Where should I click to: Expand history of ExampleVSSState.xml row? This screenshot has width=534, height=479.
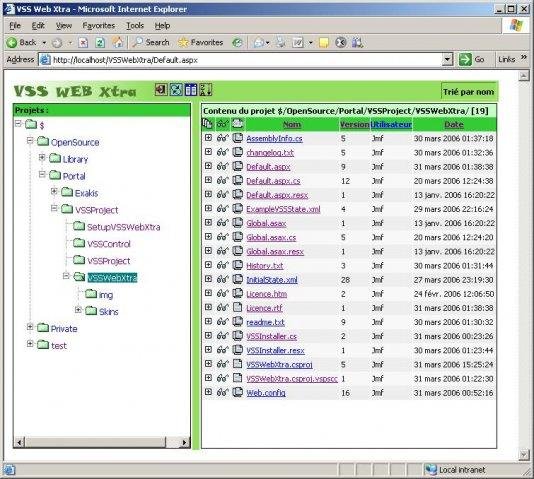click(x=208, y=208)
